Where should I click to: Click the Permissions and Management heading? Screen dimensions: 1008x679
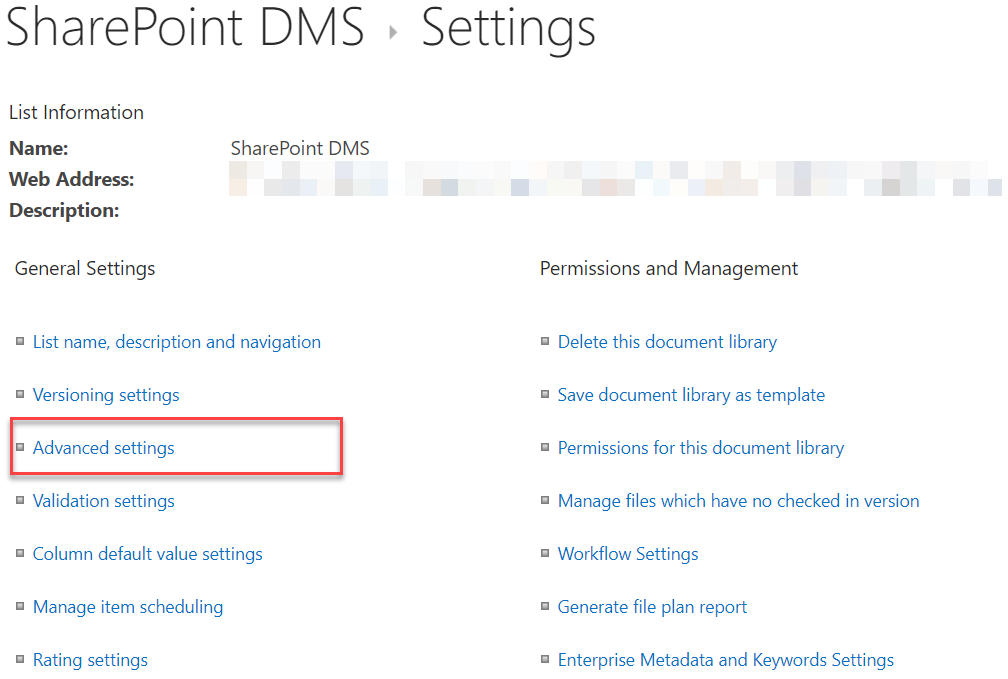tap(669, 269)
